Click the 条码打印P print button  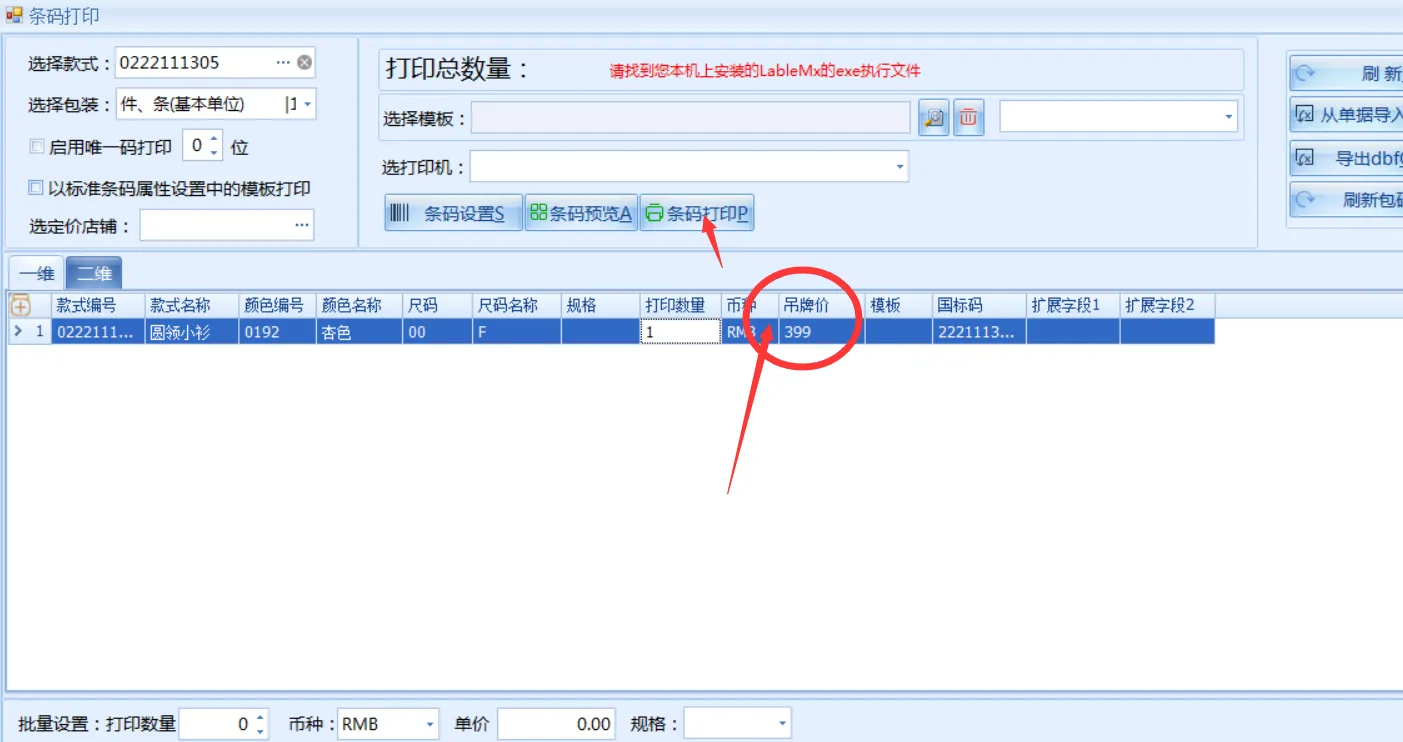tap(697, 213)
